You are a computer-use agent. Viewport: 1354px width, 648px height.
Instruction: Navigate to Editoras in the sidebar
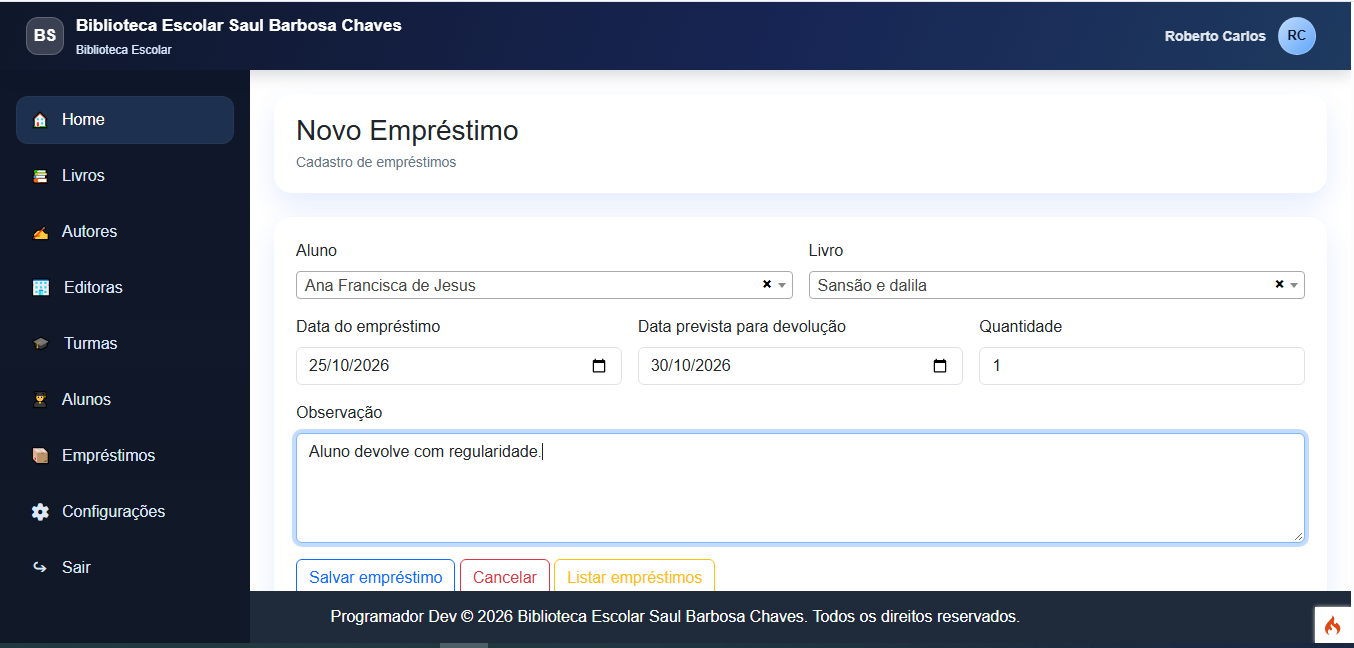click(125, 288)
